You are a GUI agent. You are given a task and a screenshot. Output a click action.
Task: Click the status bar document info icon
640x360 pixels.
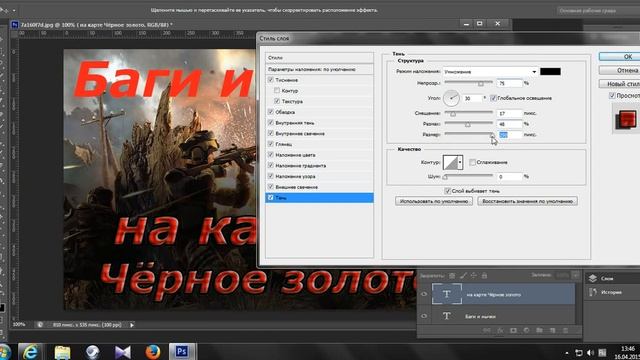coord(40,325)
